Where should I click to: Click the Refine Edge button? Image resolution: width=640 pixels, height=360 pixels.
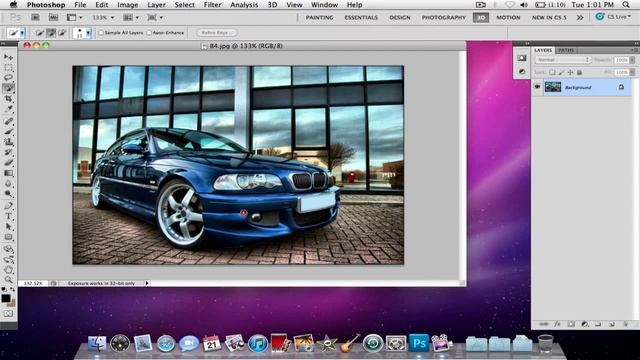[217, 33]
